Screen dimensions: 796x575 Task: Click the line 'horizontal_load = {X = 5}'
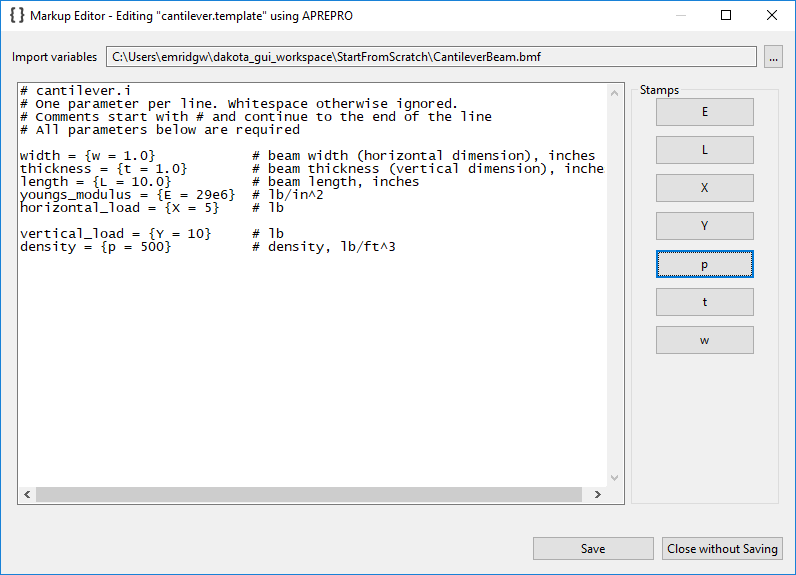119,208
